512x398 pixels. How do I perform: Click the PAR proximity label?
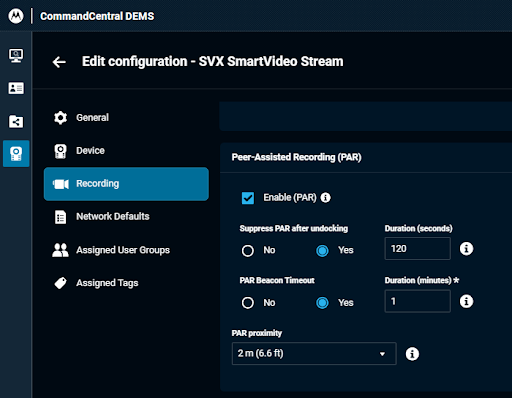pyautogui.click(x=257, y=333)
